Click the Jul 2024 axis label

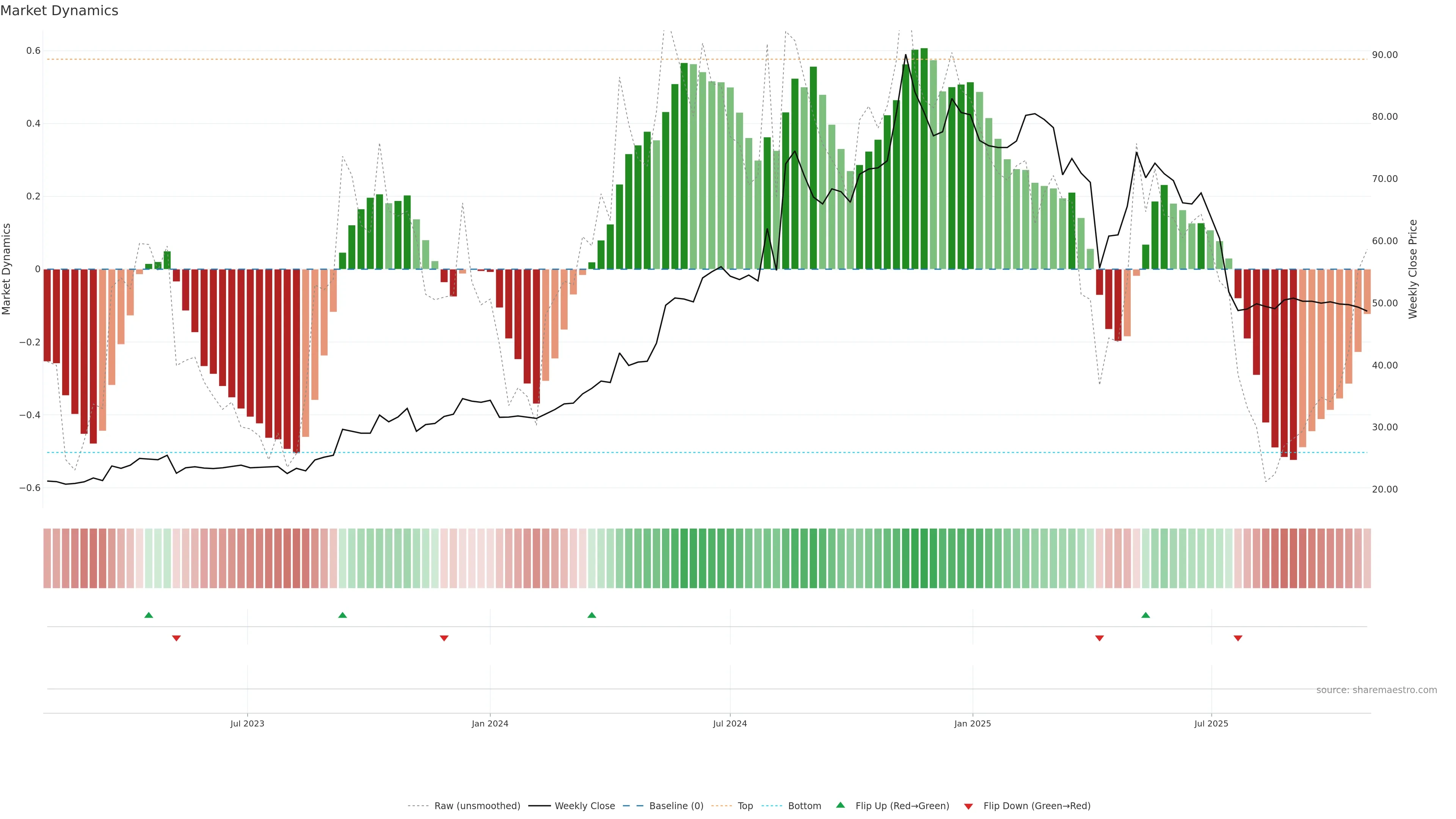730,723
